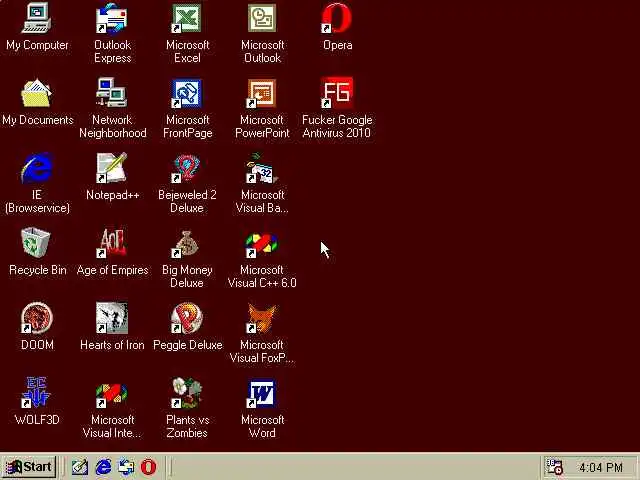Click the scheduler icon in system tray

pyautogui.click(x=555, y=467)
